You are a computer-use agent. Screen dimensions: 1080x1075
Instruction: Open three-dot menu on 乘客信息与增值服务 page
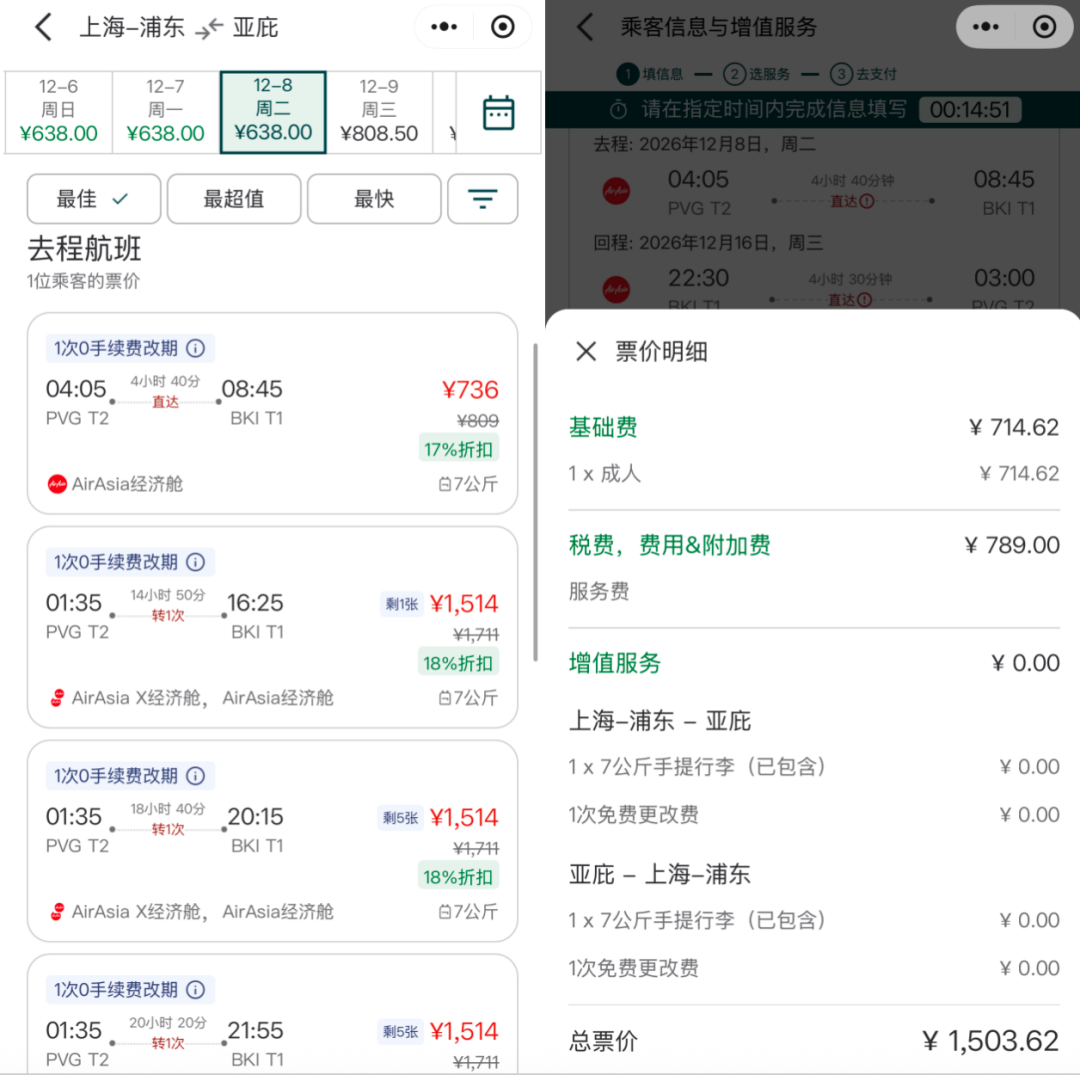pyautogui.click(x=986, y=27)
